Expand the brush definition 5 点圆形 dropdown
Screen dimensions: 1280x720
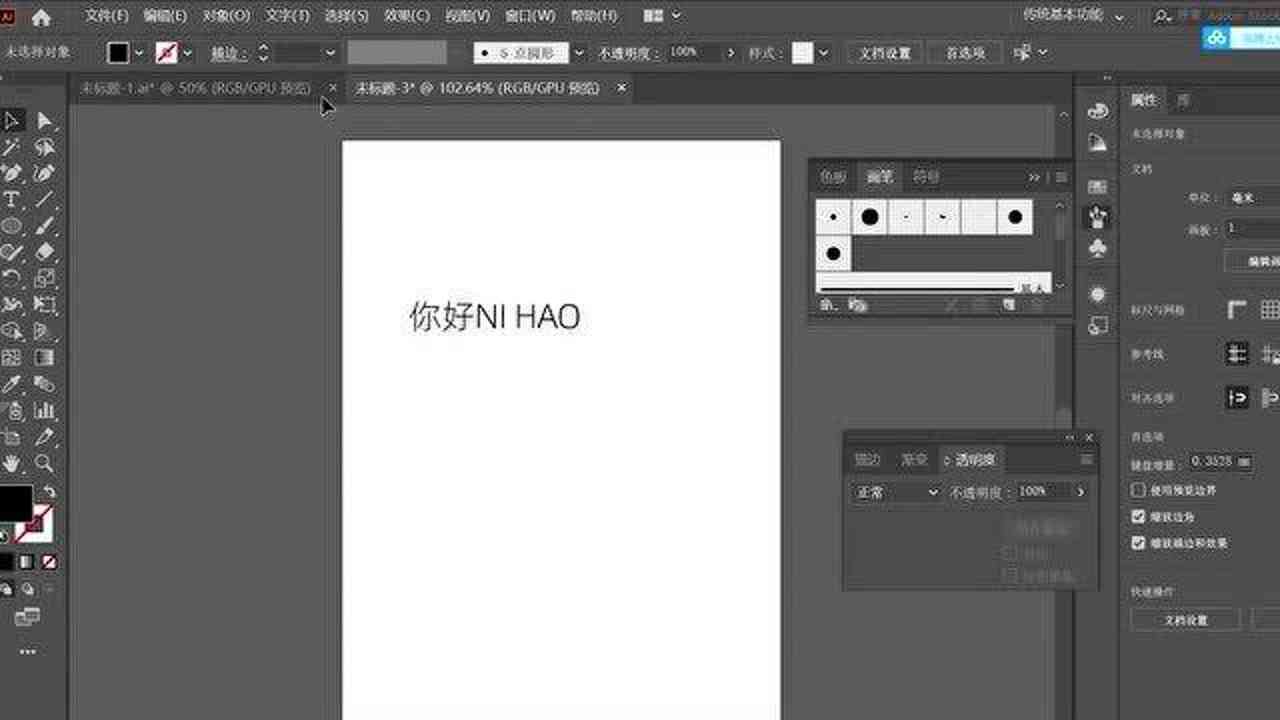(x=579, y=53)
